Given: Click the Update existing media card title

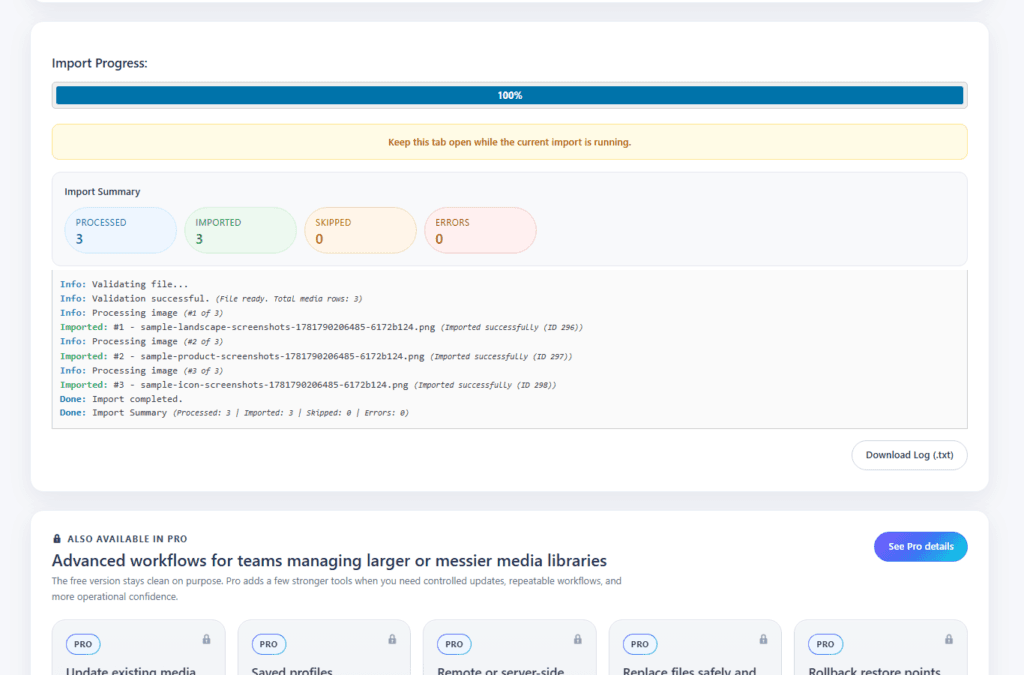Looking at the screenshot, I should pyautogui.click(x=131, y=670).
